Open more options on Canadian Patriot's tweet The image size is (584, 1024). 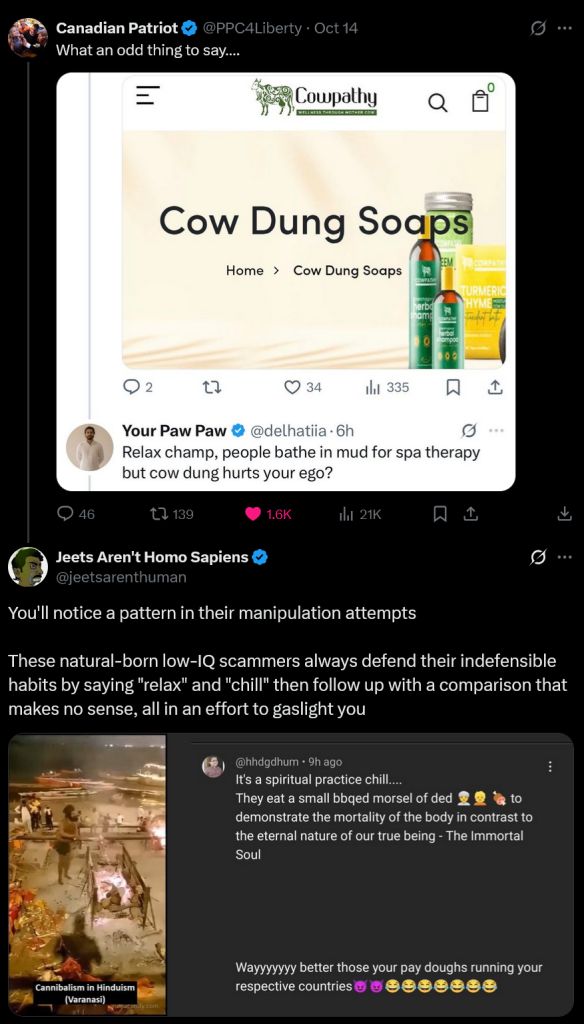click(x=564, y=29)
